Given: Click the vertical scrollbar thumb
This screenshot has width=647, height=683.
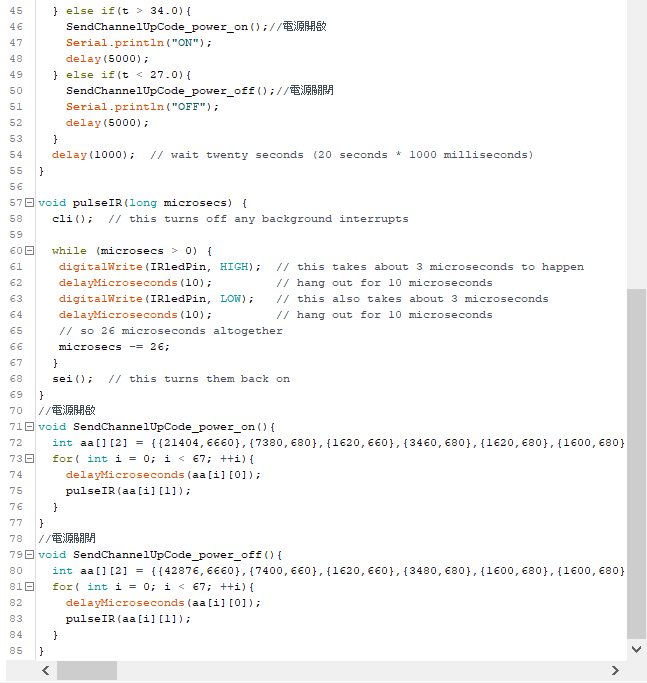Looking at the screenshot, I should pyautogui.click(x=636, y=460).
